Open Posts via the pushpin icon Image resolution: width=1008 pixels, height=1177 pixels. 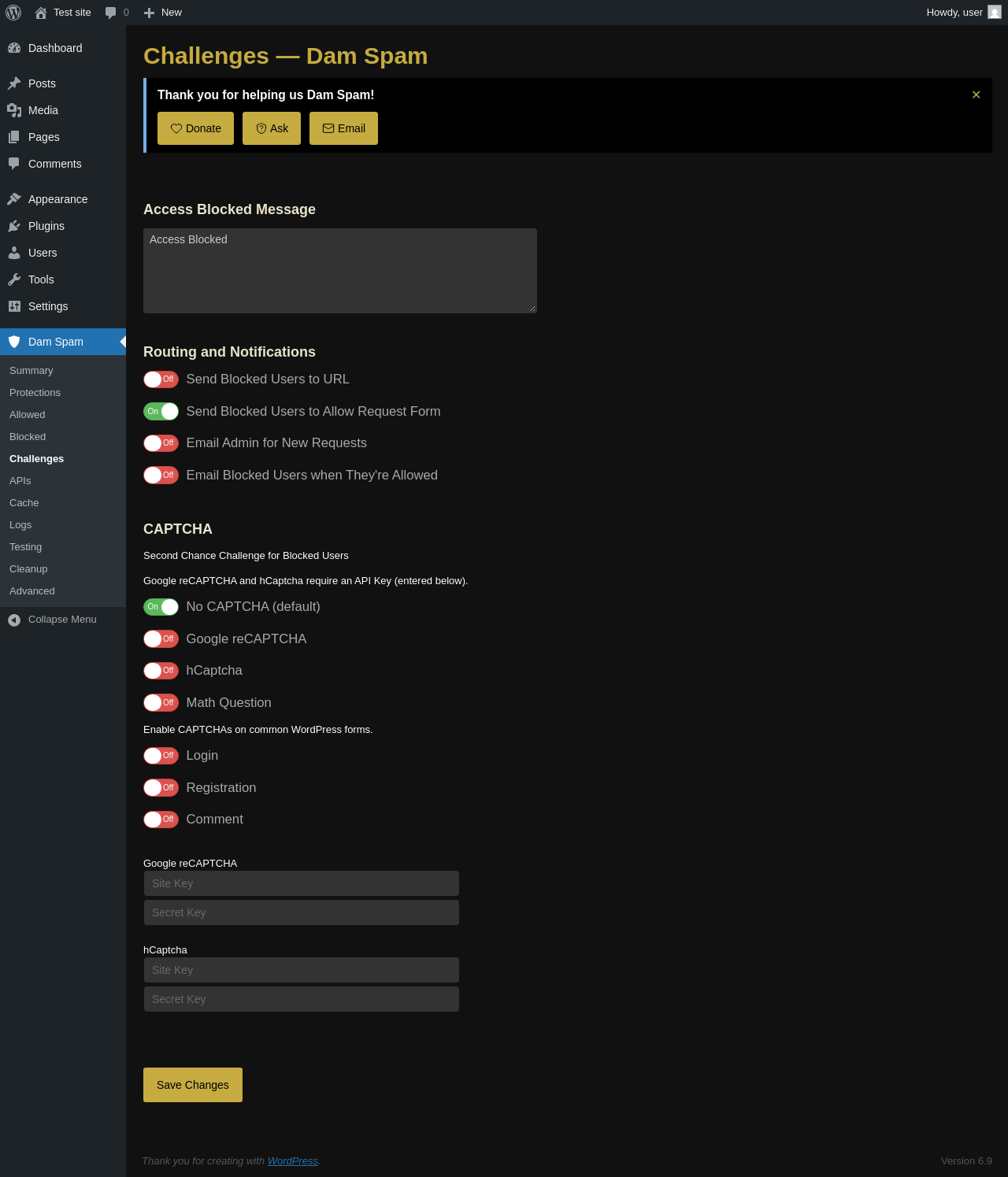tap(14, 83)
